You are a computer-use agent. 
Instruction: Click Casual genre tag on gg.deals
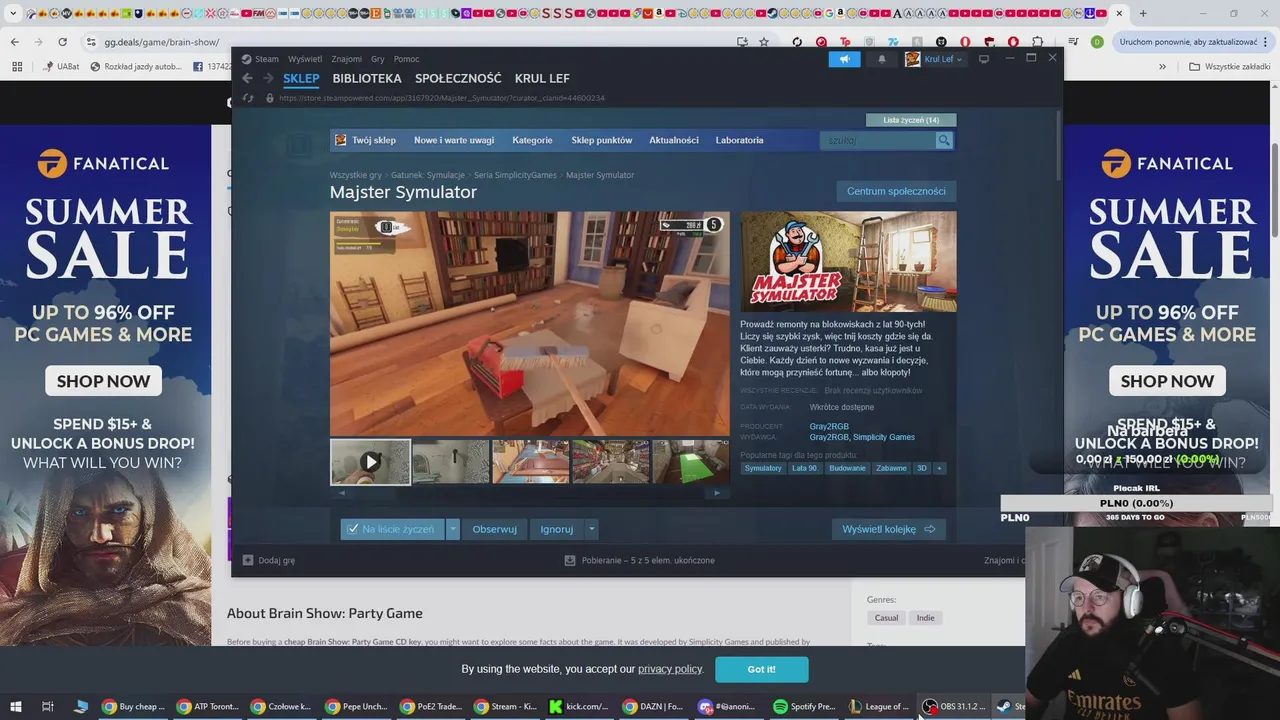886,618
